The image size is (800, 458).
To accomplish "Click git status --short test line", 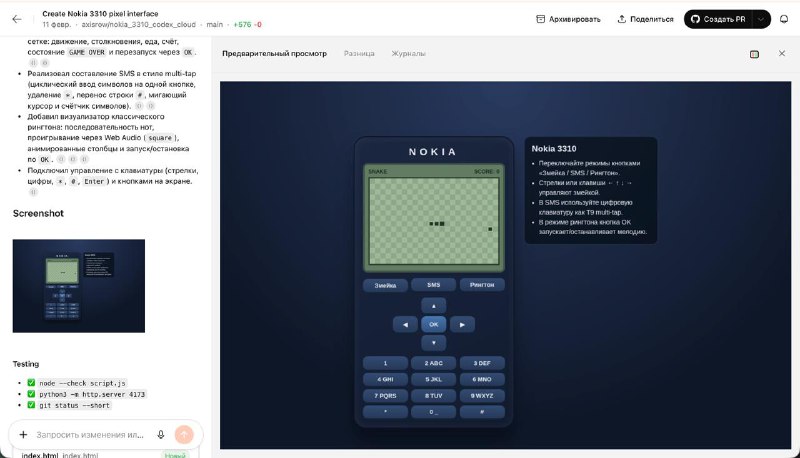I will coord(74,405).
